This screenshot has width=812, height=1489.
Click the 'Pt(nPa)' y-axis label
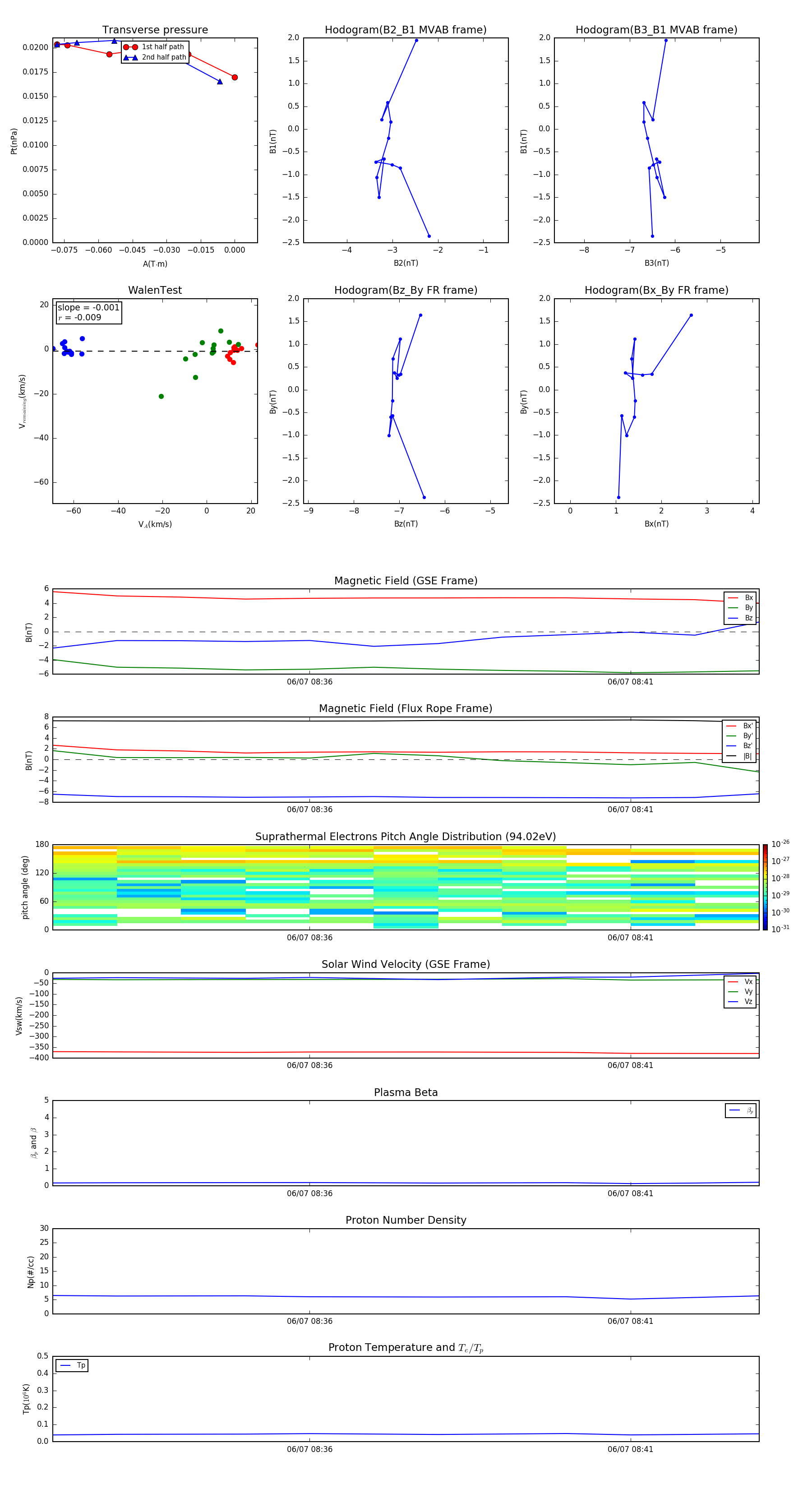point(14,140)
